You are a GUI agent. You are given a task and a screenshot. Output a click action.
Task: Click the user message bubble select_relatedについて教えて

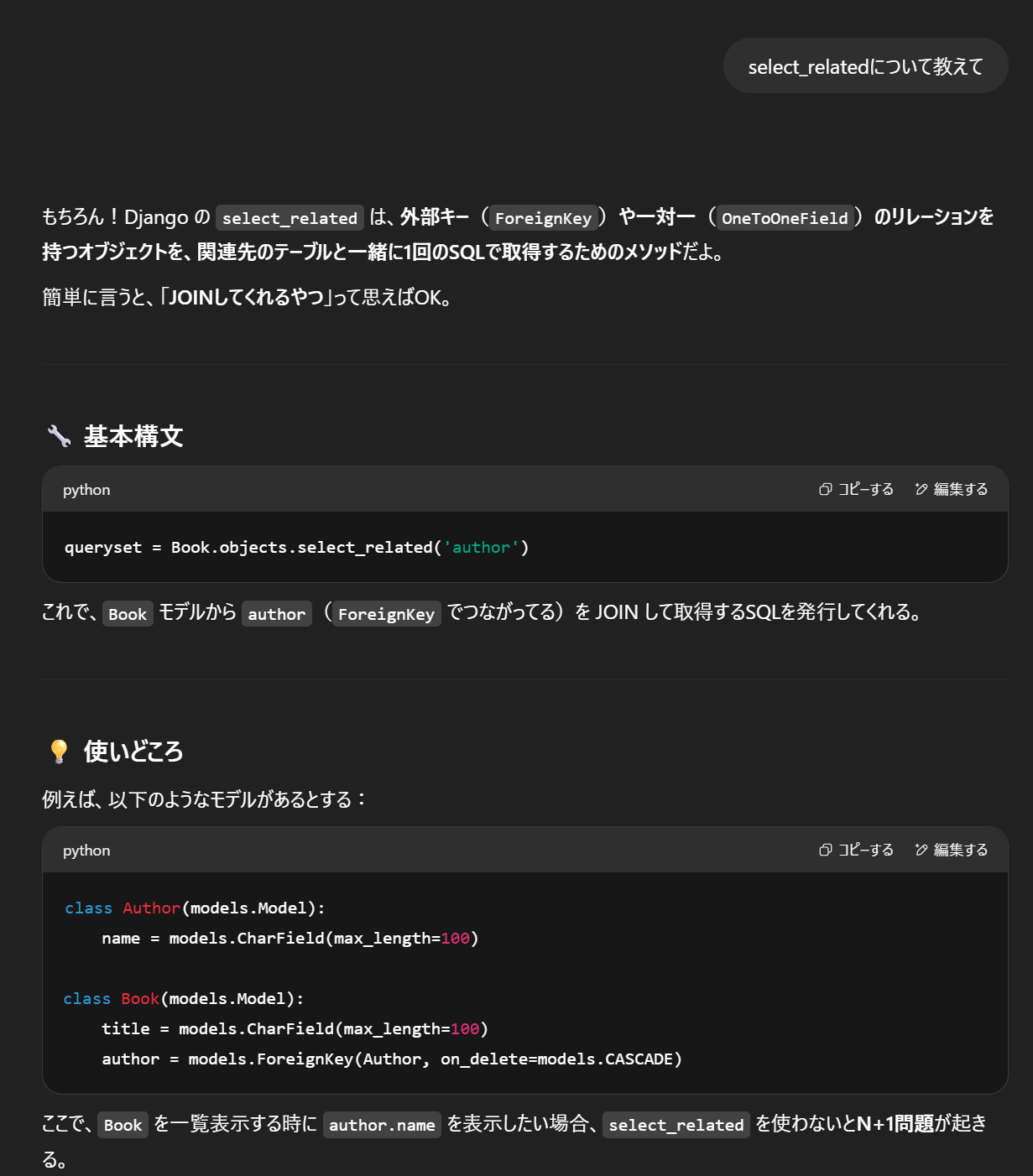[865, 66]
